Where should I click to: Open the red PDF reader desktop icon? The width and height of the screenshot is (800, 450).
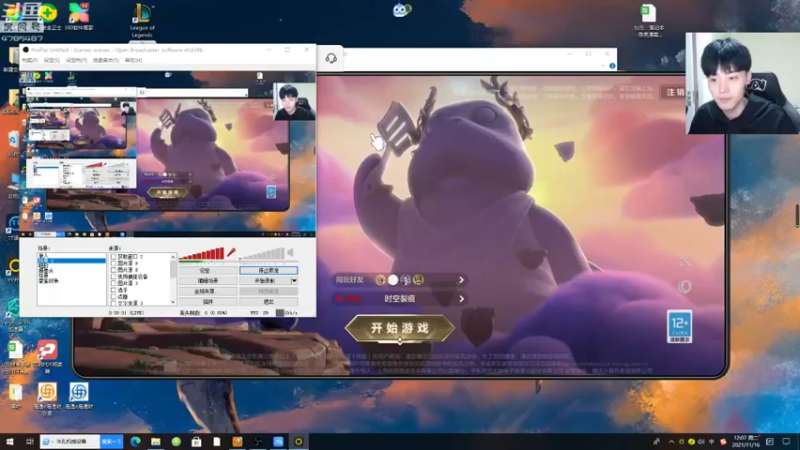(x=47, y=356)
